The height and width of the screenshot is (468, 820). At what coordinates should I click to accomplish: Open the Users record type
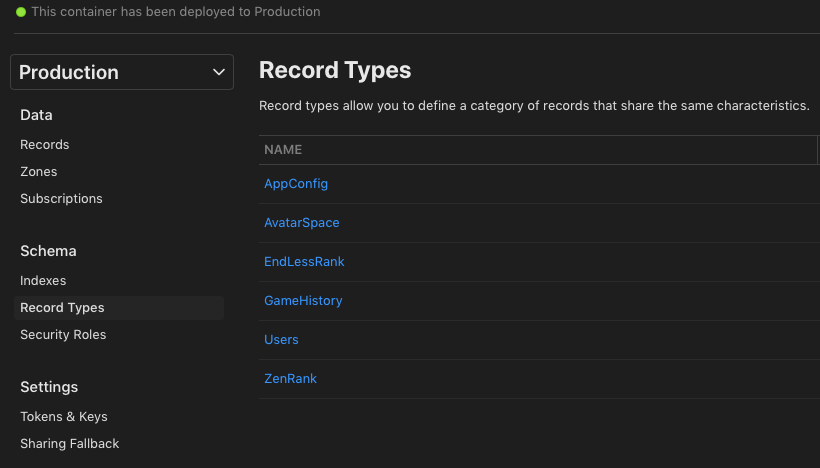281,340
